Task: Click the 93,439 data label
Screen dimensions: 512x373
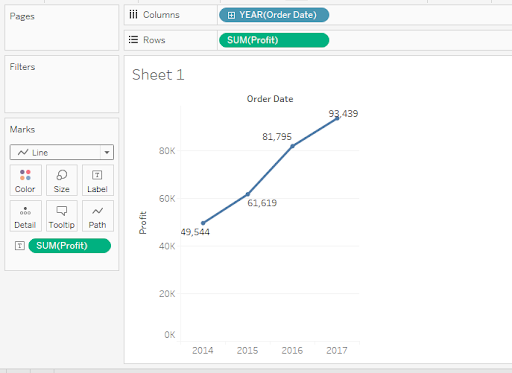Action: [x=343, y=114]
